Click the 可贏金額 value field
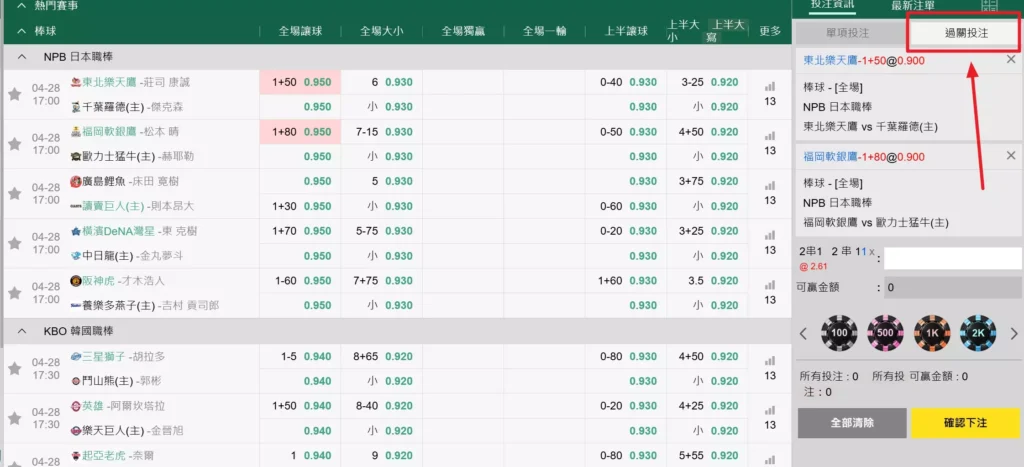Screen dimensions: 1024x467 click(x=952, y=287)
